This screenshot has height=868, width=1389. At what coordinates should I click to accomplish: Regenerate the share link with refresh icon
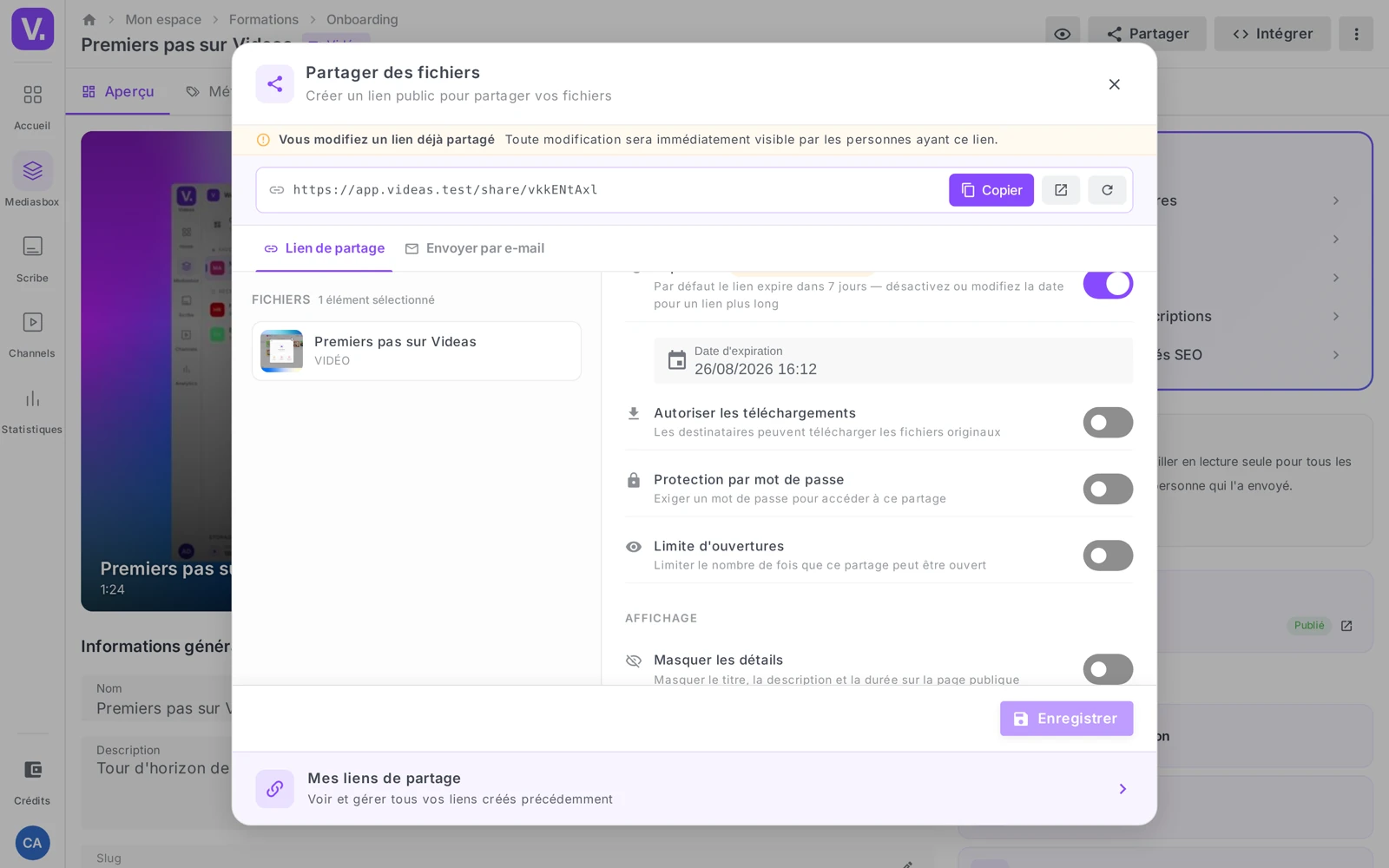pyautogui.click(x=1107, y=190)
